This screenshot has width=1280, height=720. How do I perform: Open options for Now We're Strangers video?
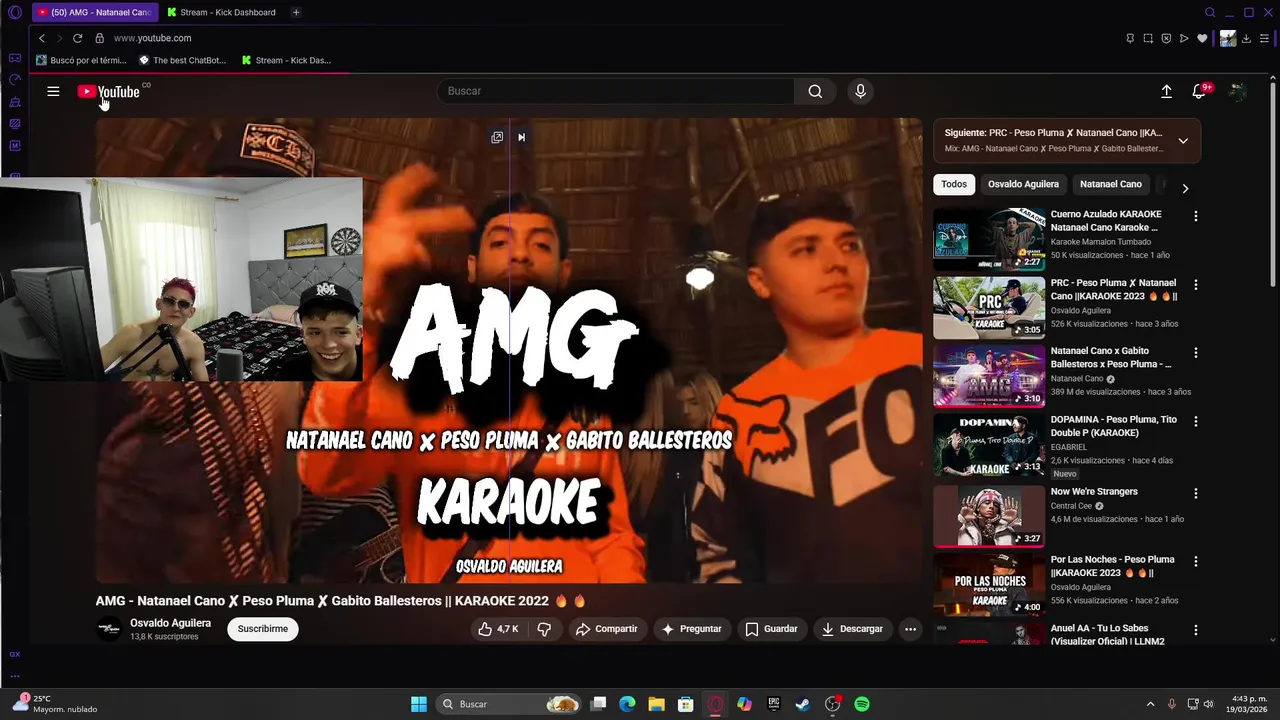1195,493
